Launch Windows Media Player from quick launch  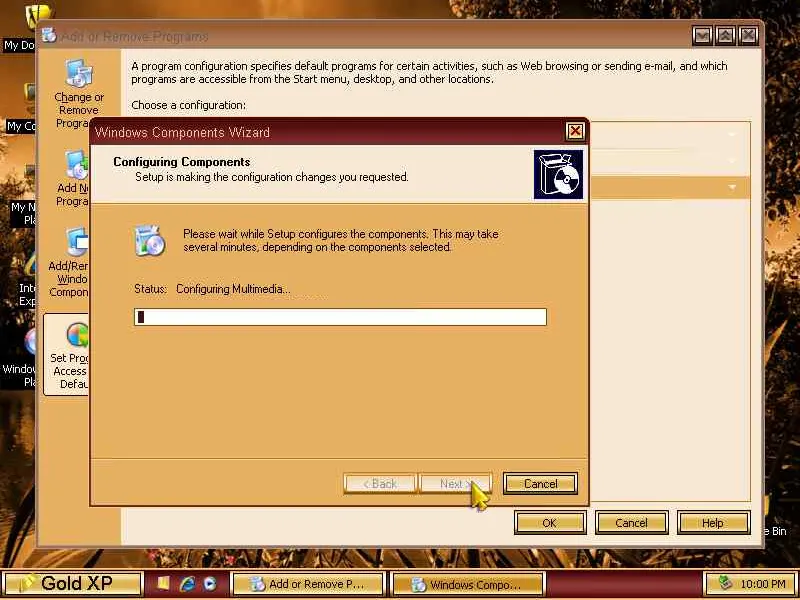click(x=210, y=584)
